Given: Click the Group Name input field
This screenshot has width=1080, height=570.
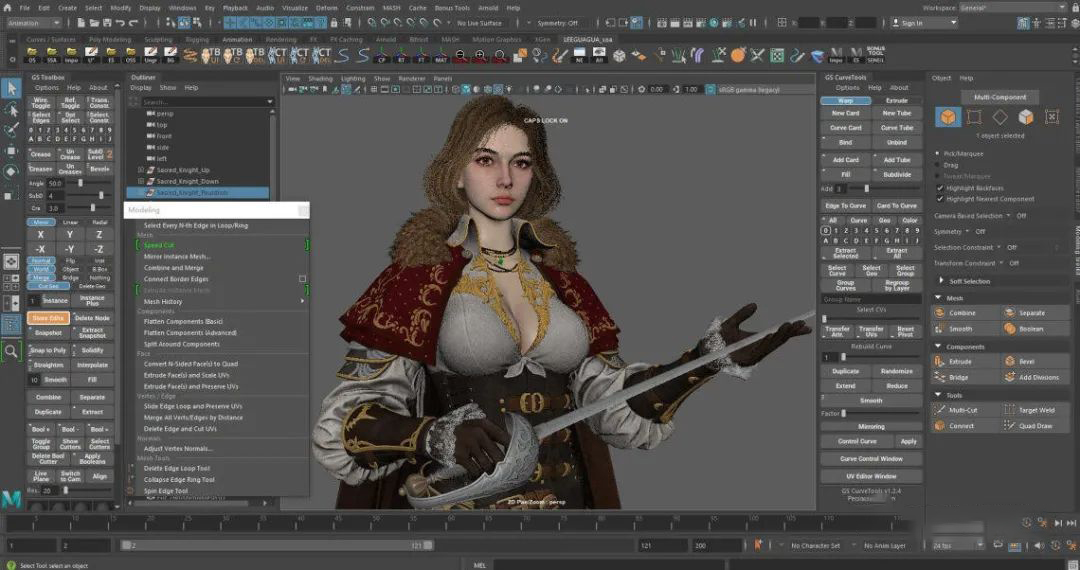Looking at the screenshot, I should 871,299.
